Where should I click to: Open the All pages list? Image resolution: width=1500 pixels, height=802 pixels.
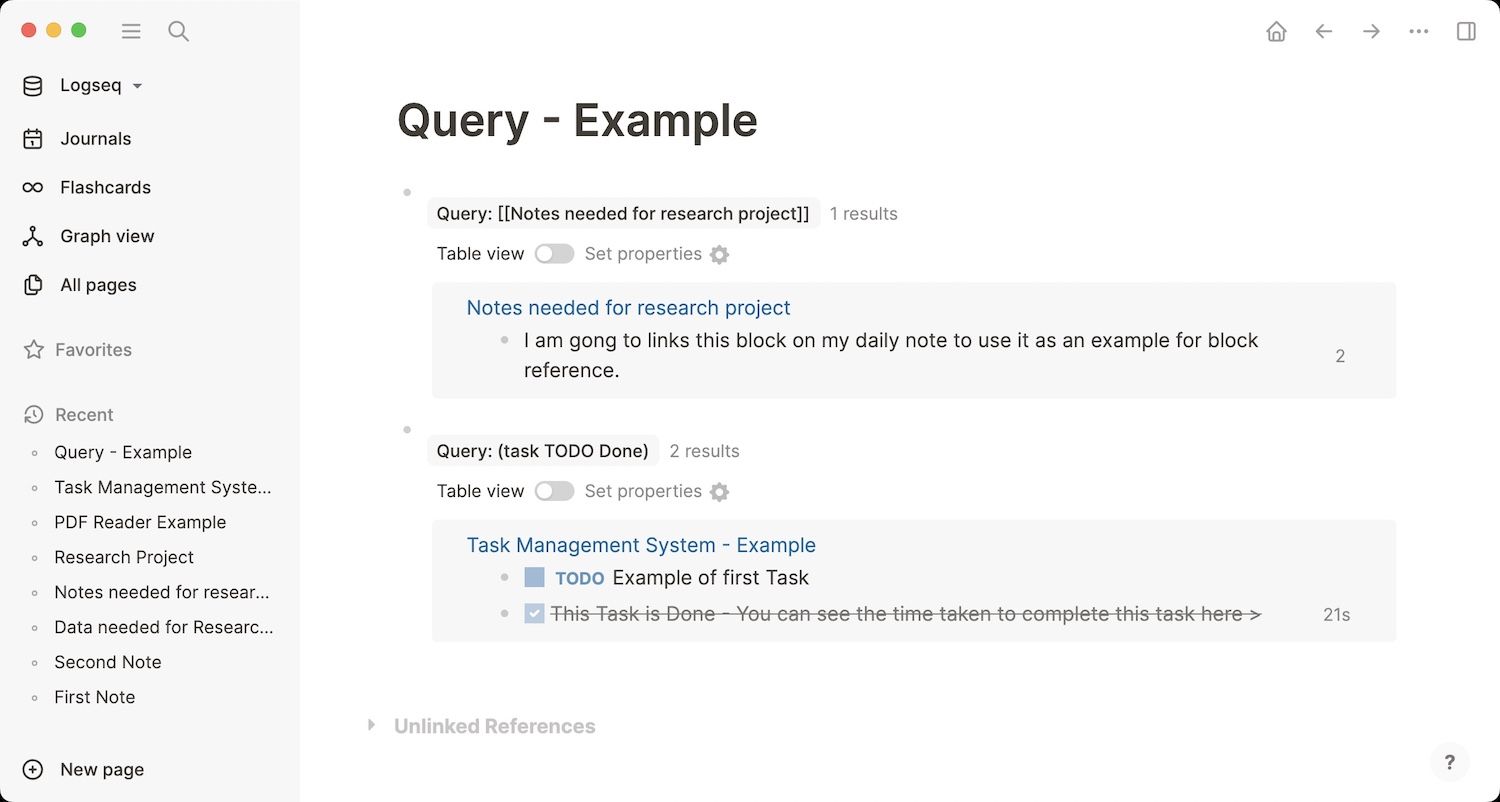coord(97,285)
